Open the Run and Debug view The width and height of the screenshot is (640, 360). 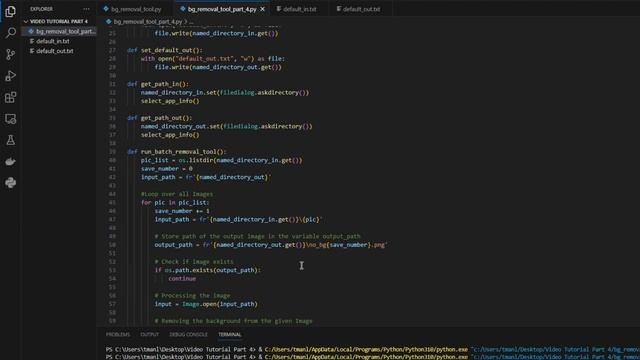point(11,76)
